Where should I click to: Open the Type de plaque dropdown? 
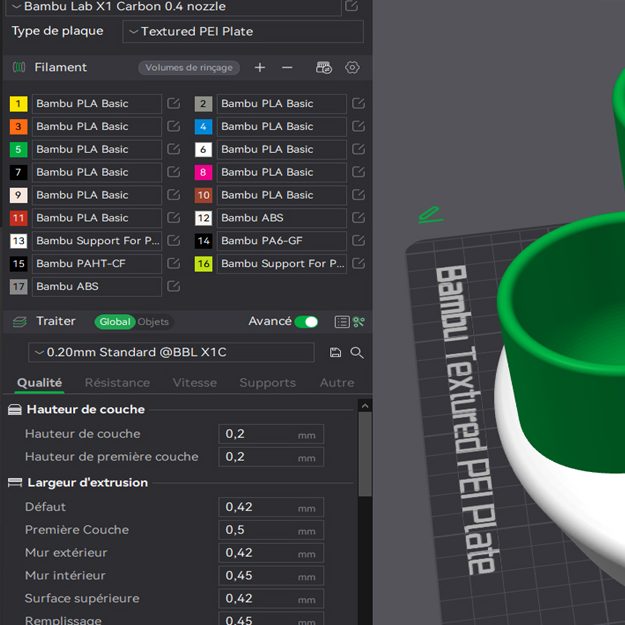coord(243,31)
